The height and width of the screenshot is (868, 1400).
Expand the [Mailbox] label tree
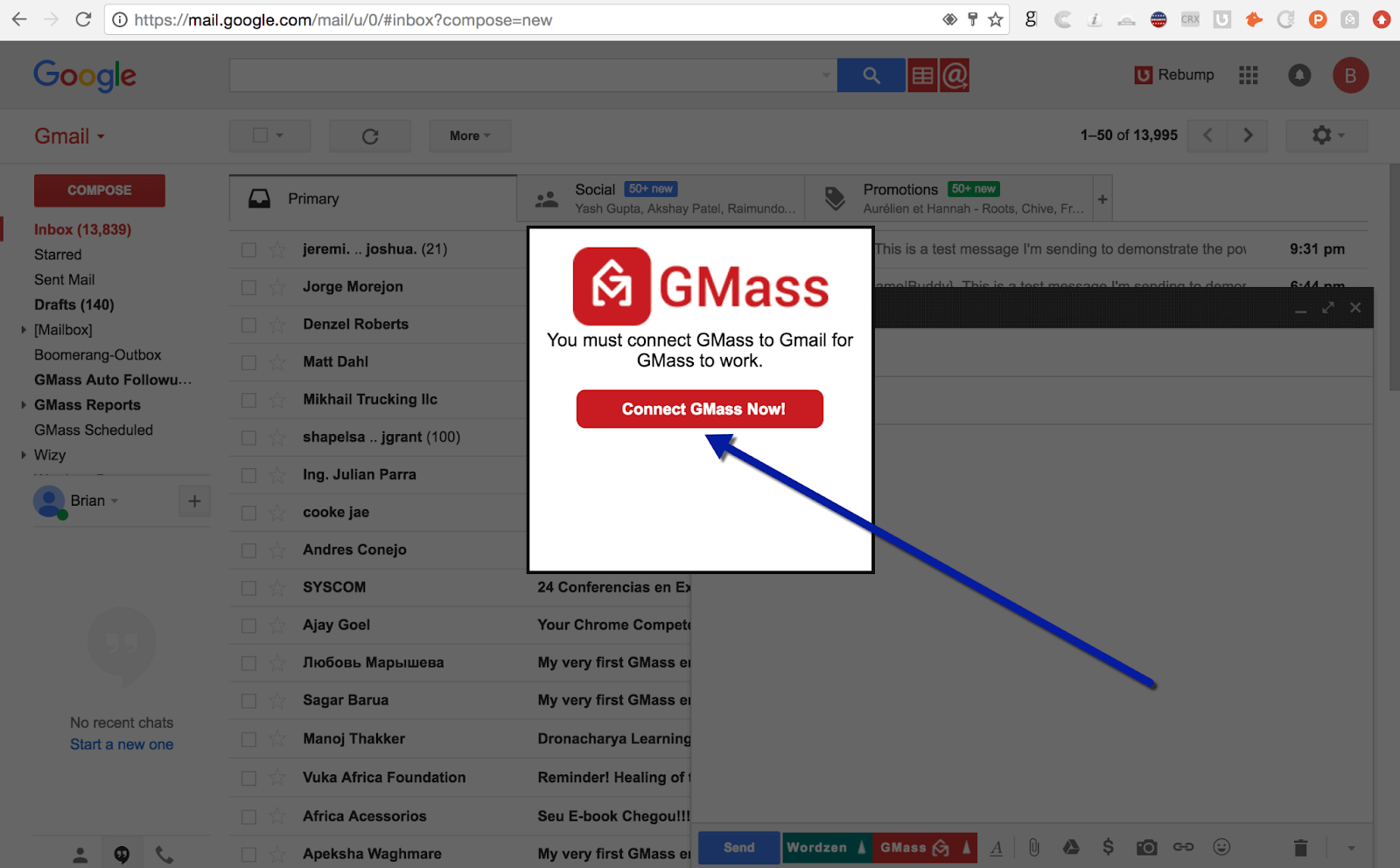pyautogui.click(x=23, y=330)
